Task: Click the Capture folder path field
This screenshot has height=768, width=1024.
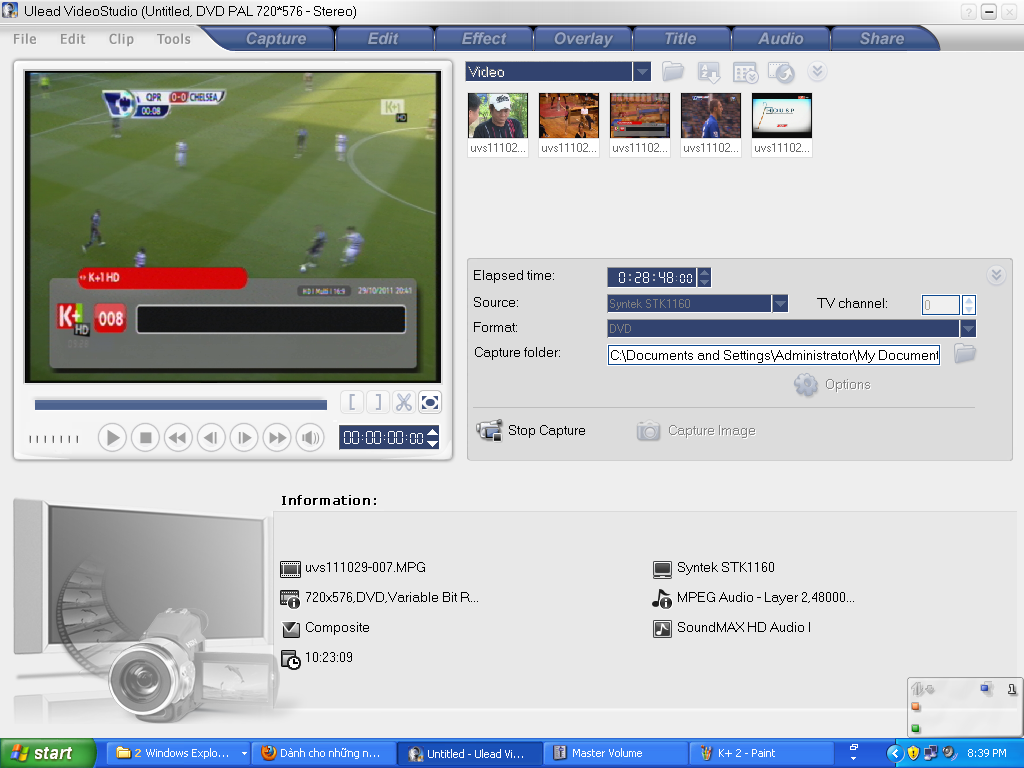Action: (773, 355)
